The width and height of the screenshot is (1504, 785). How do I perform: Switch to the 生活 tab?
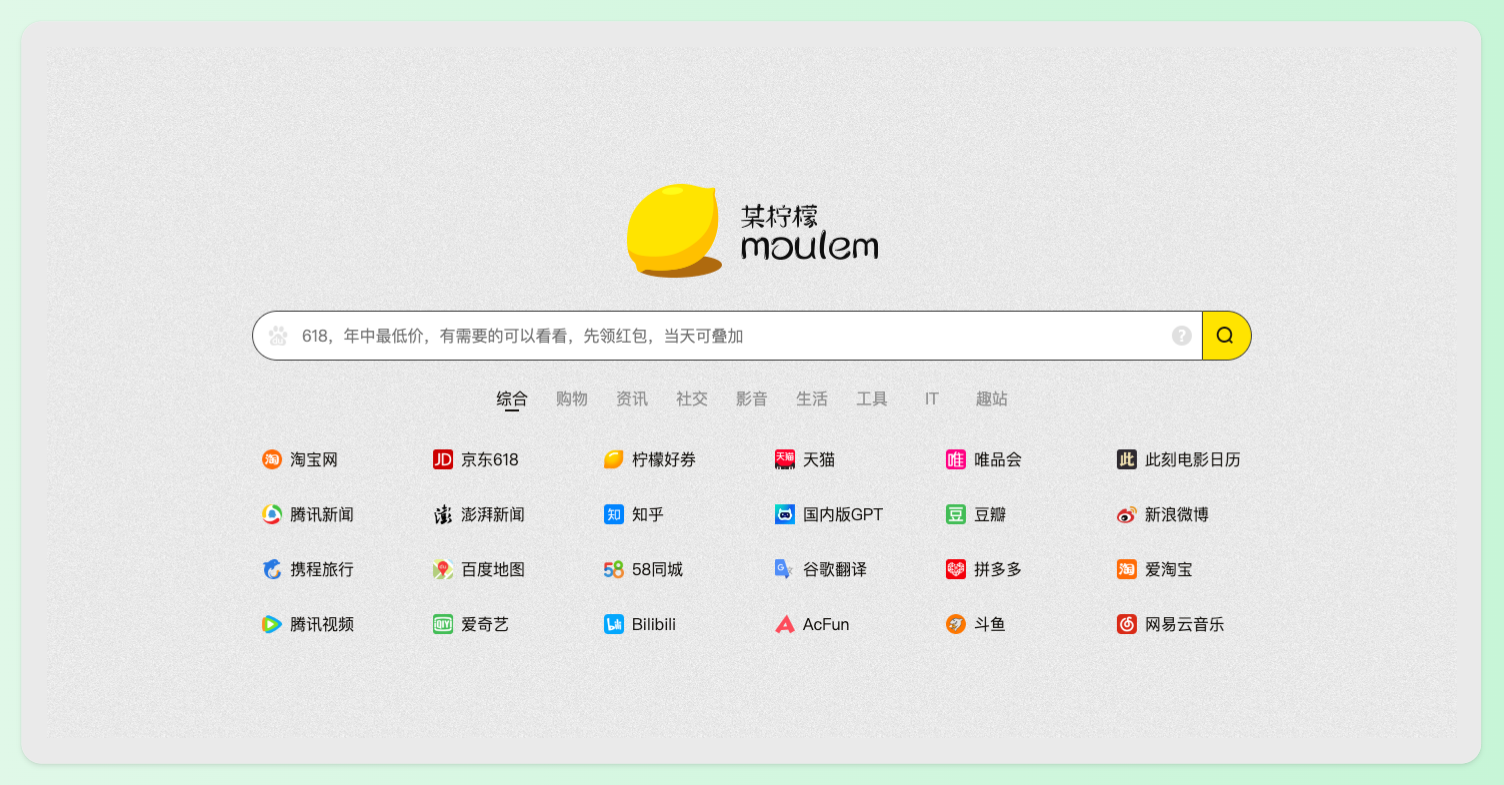coord(812,399)
